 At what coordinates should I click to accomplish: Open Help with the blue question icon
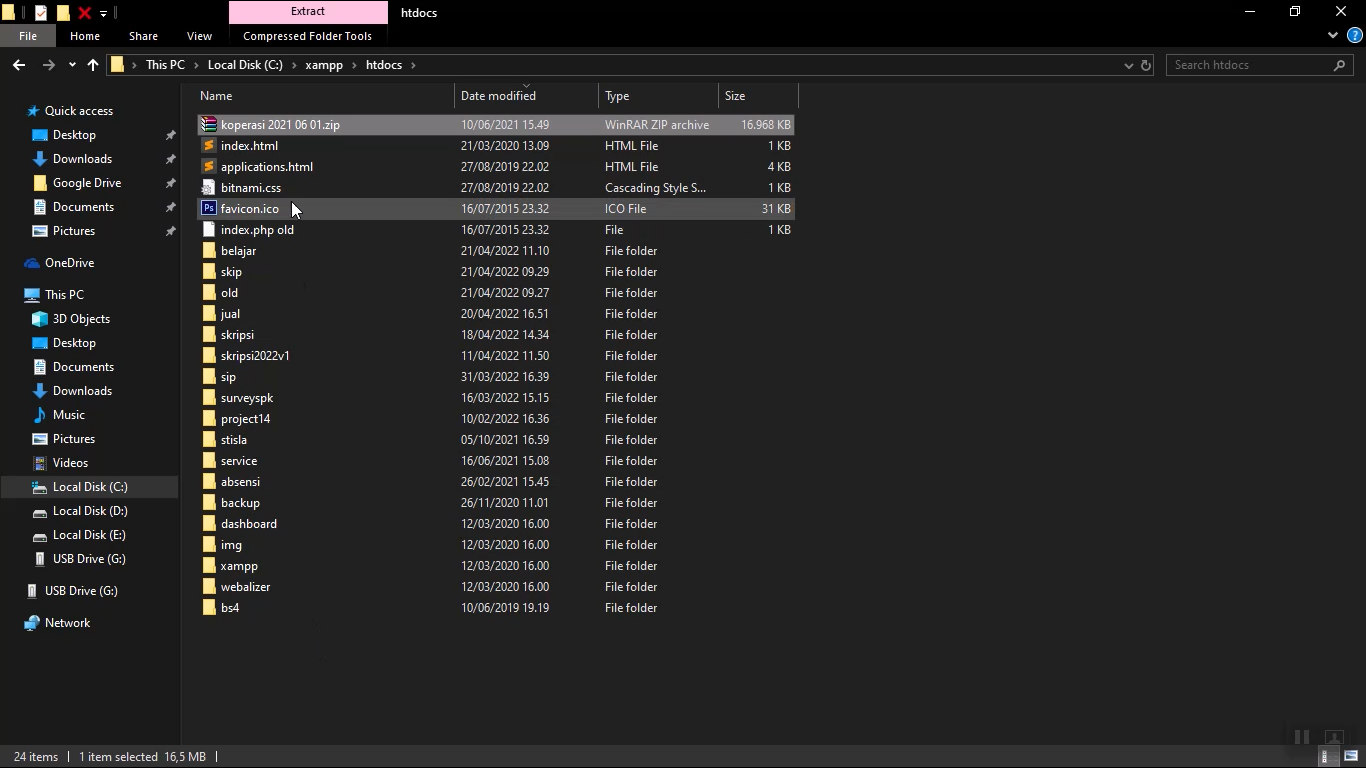[x=1355, y=36]
